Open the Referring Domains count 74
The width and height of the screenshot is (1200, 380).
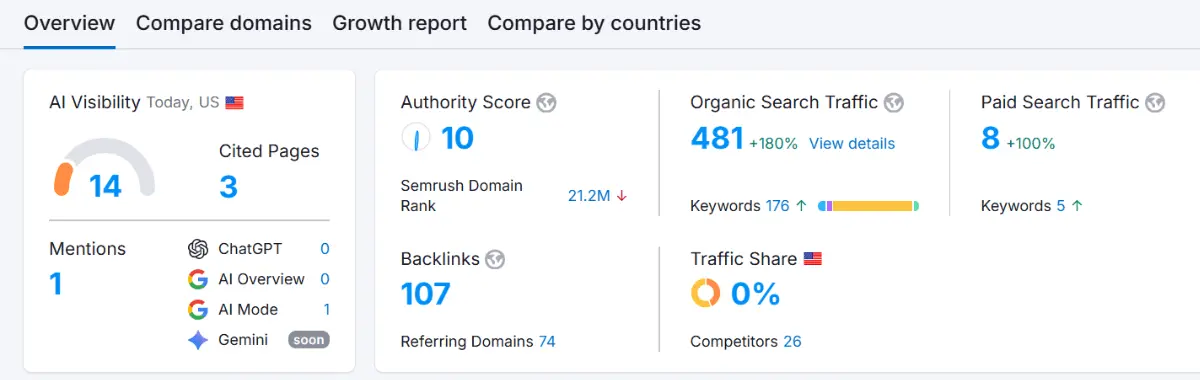pyautogui.click(x=547, y=341)
